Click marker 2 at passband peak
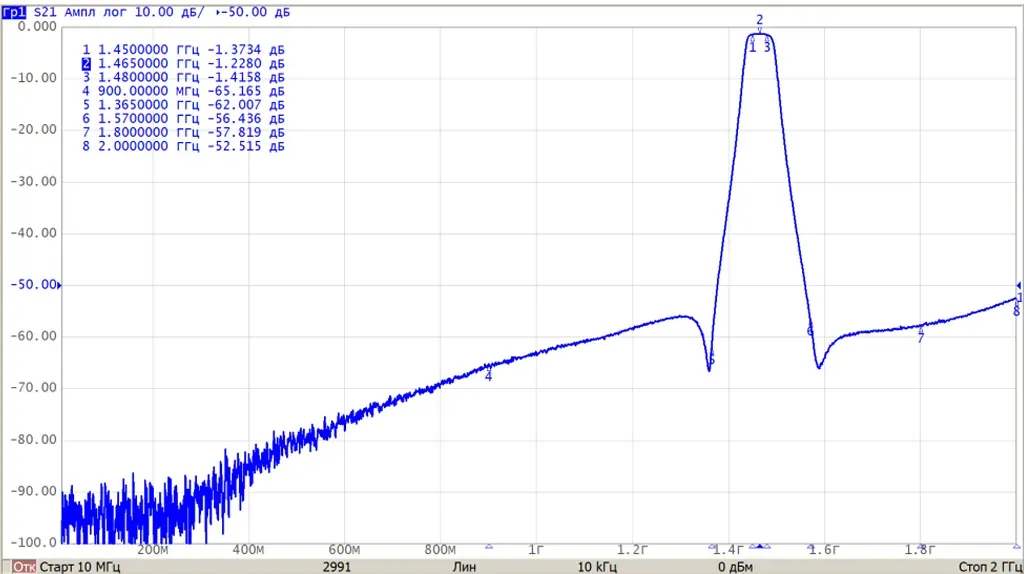The width and height of the screenshot is (1025, 574). tap(760, 23)
